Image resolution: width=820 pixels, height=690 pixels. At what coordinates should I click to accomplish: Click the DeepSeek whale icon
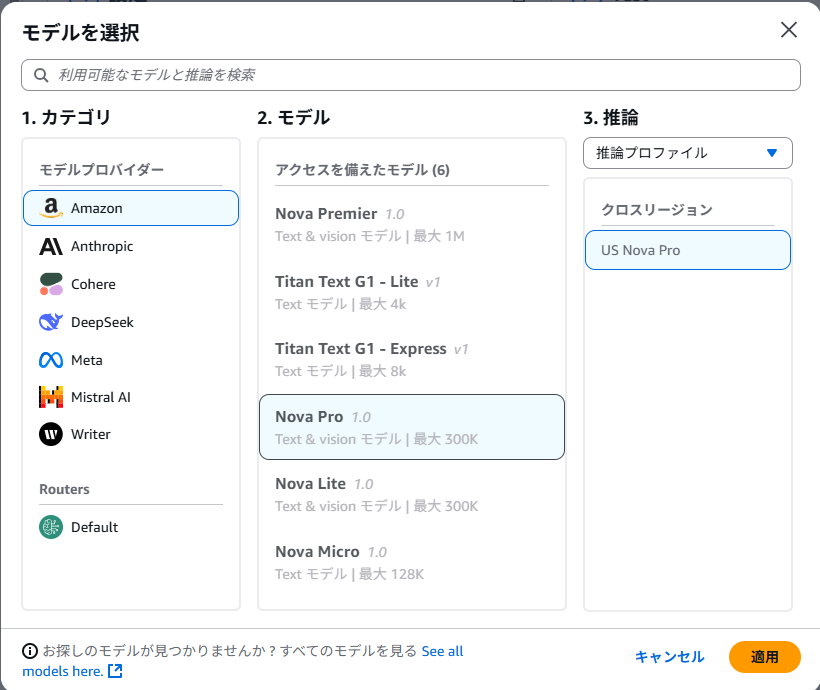pyautogui.click(x=51, y=322)
